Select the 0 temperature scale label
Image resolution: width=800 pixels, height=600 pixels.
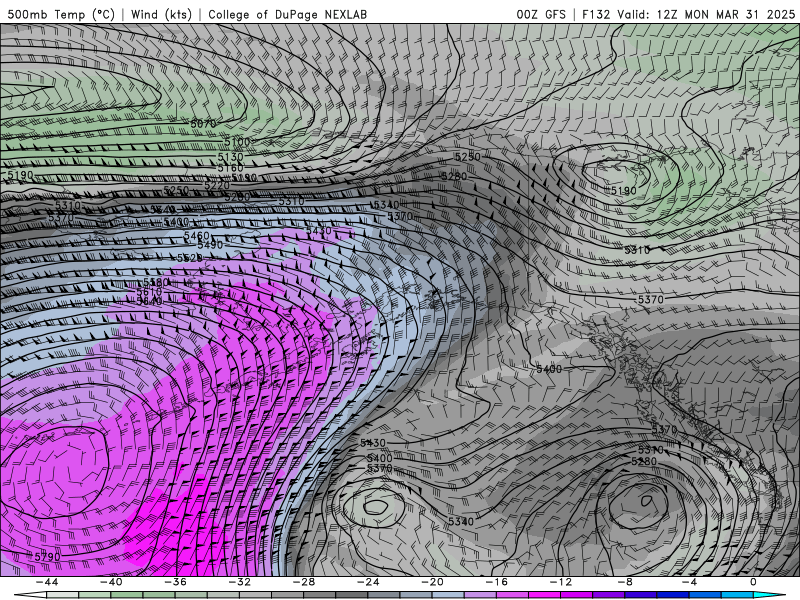(753, 582)
